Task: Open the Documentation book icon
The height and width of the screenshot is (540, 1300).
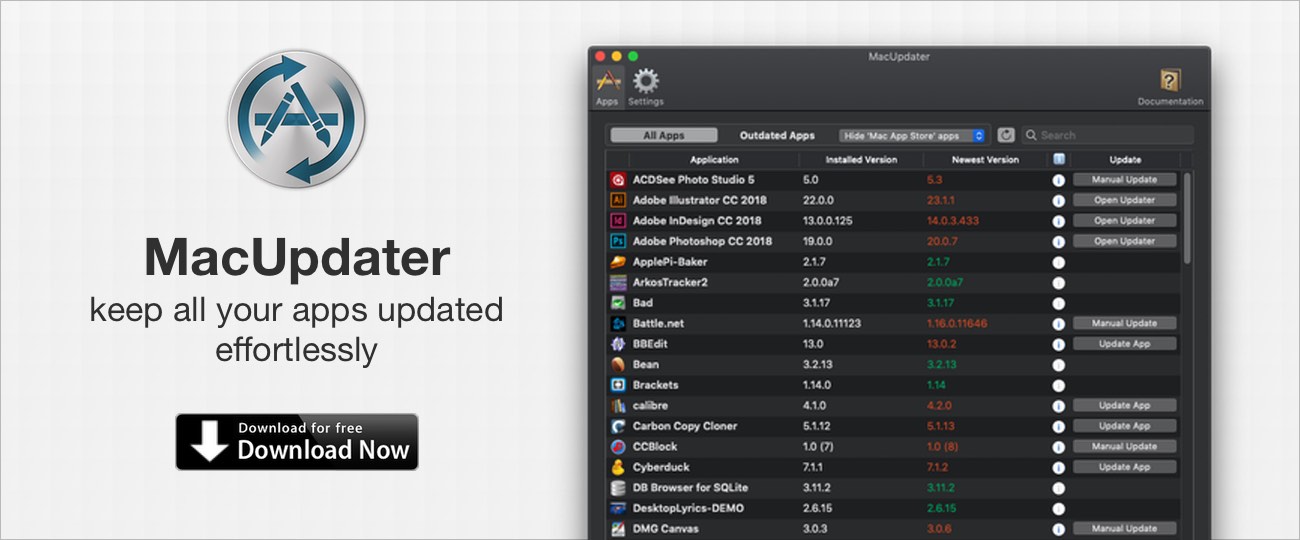Action: click(x=1170, y=87)
